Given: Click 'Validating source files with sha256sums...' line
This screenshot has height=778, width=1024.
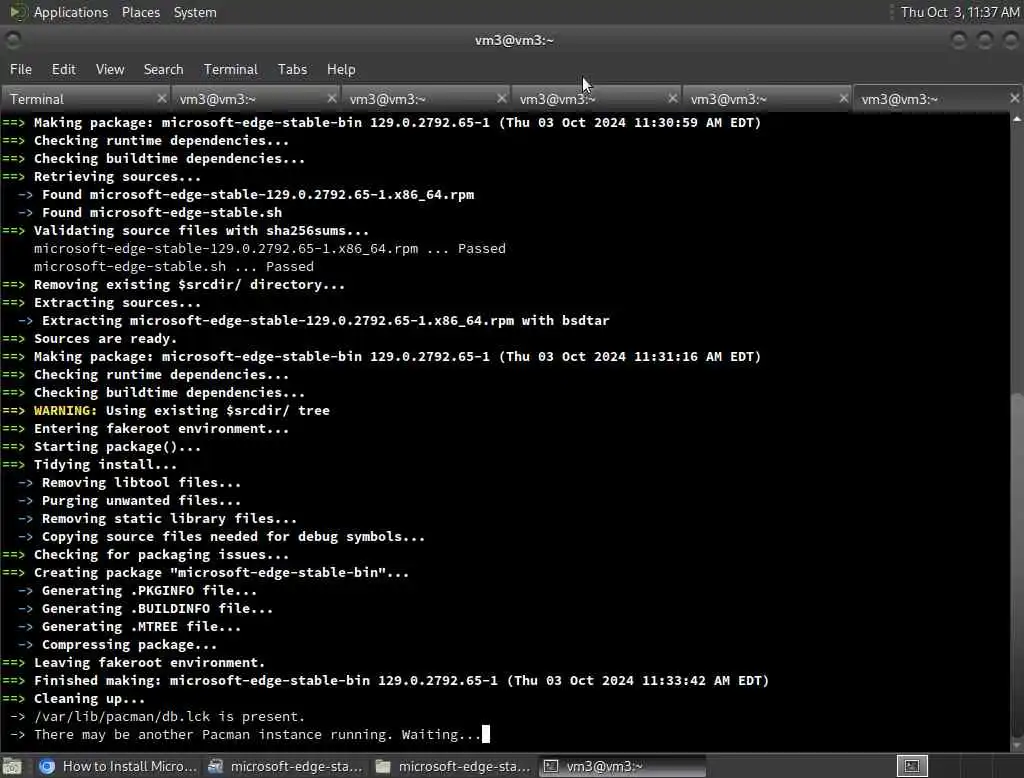Looking at the screenshot, I should tap(201, 231).
